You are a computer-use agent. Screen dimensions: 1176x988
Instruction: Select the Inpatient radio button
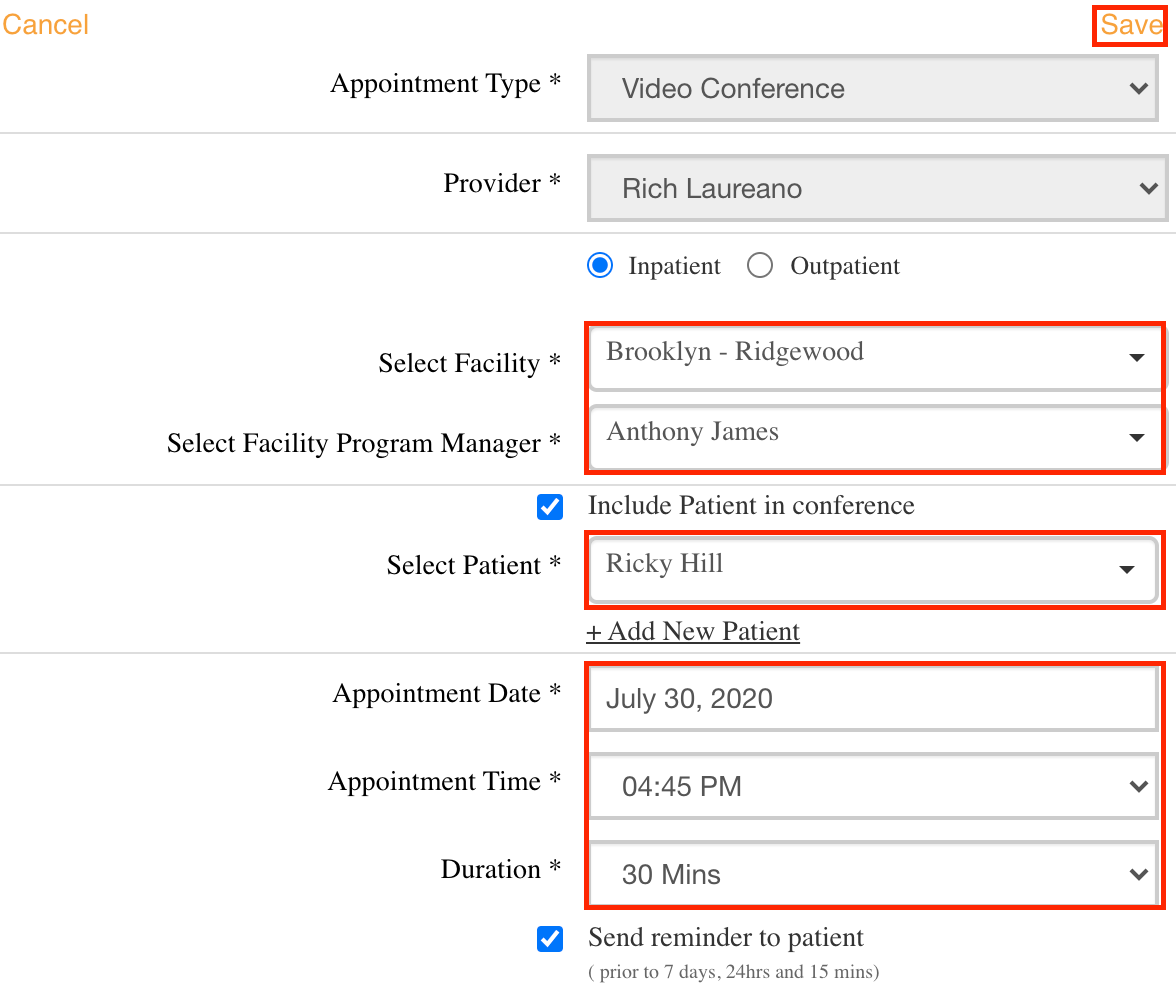tap(600, 266)
